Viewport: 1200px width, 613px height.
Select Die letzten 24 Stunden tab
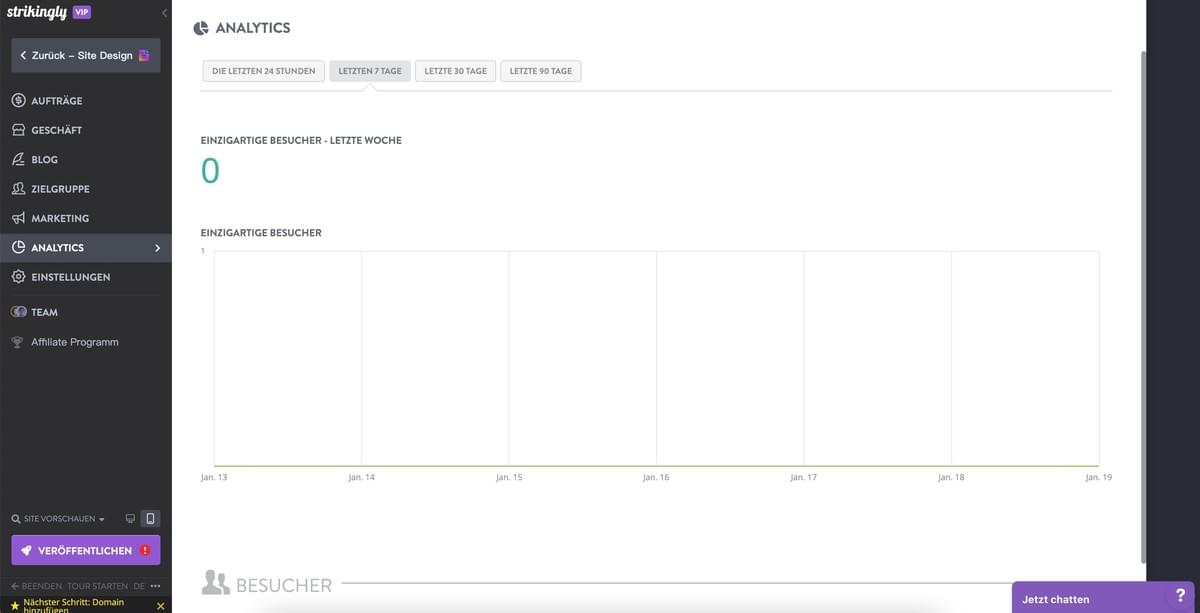pos(263,71)
